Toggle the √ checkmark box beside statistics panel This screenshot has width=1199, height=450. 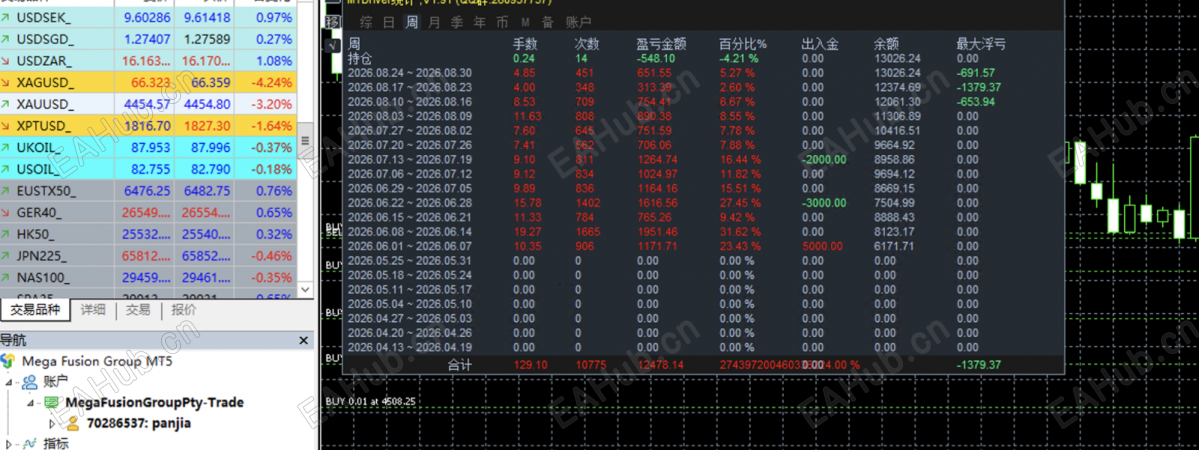tap(333, 46)
